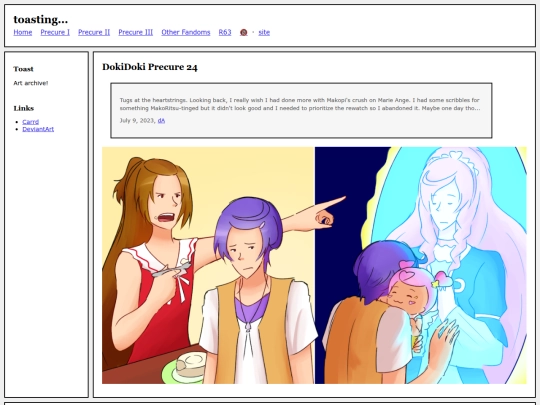This screenshot has height=405, width=540.
Task: Click the 'Tugs at the heartstrings' description paragraph
Action: tap(300, 104)
